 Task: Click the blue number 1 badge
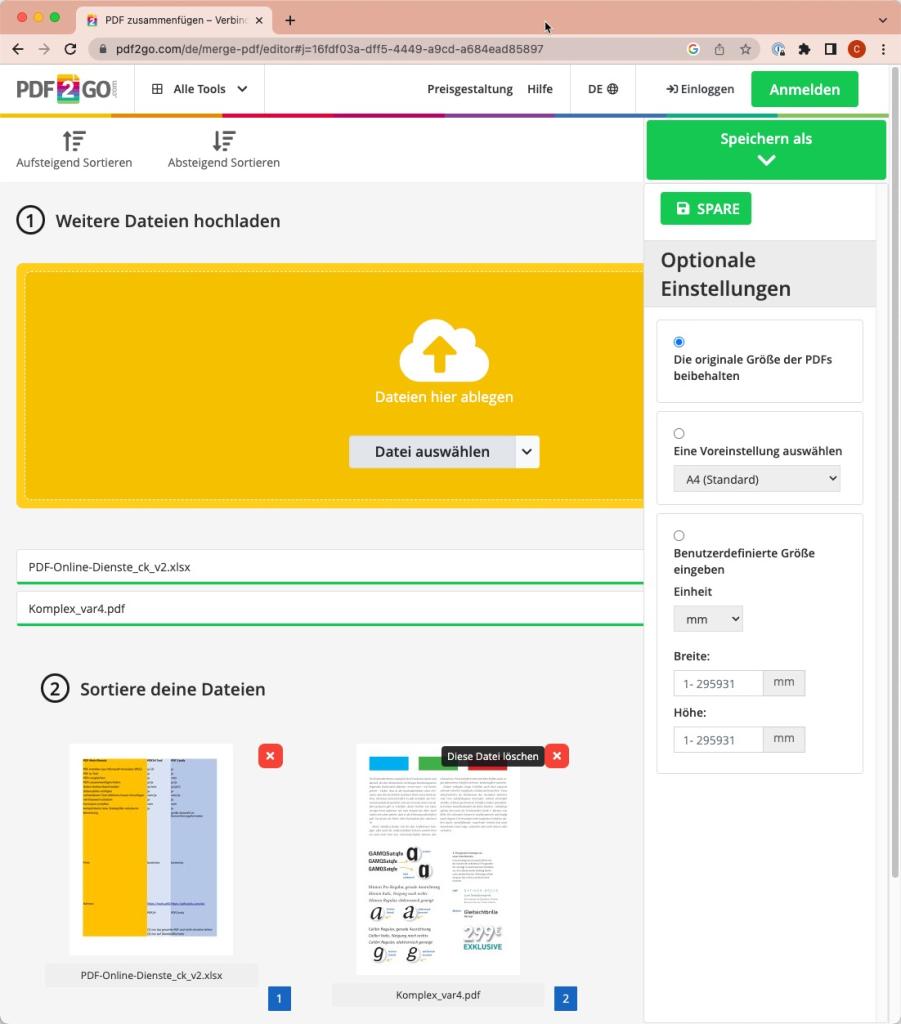[x=279, y=999]
